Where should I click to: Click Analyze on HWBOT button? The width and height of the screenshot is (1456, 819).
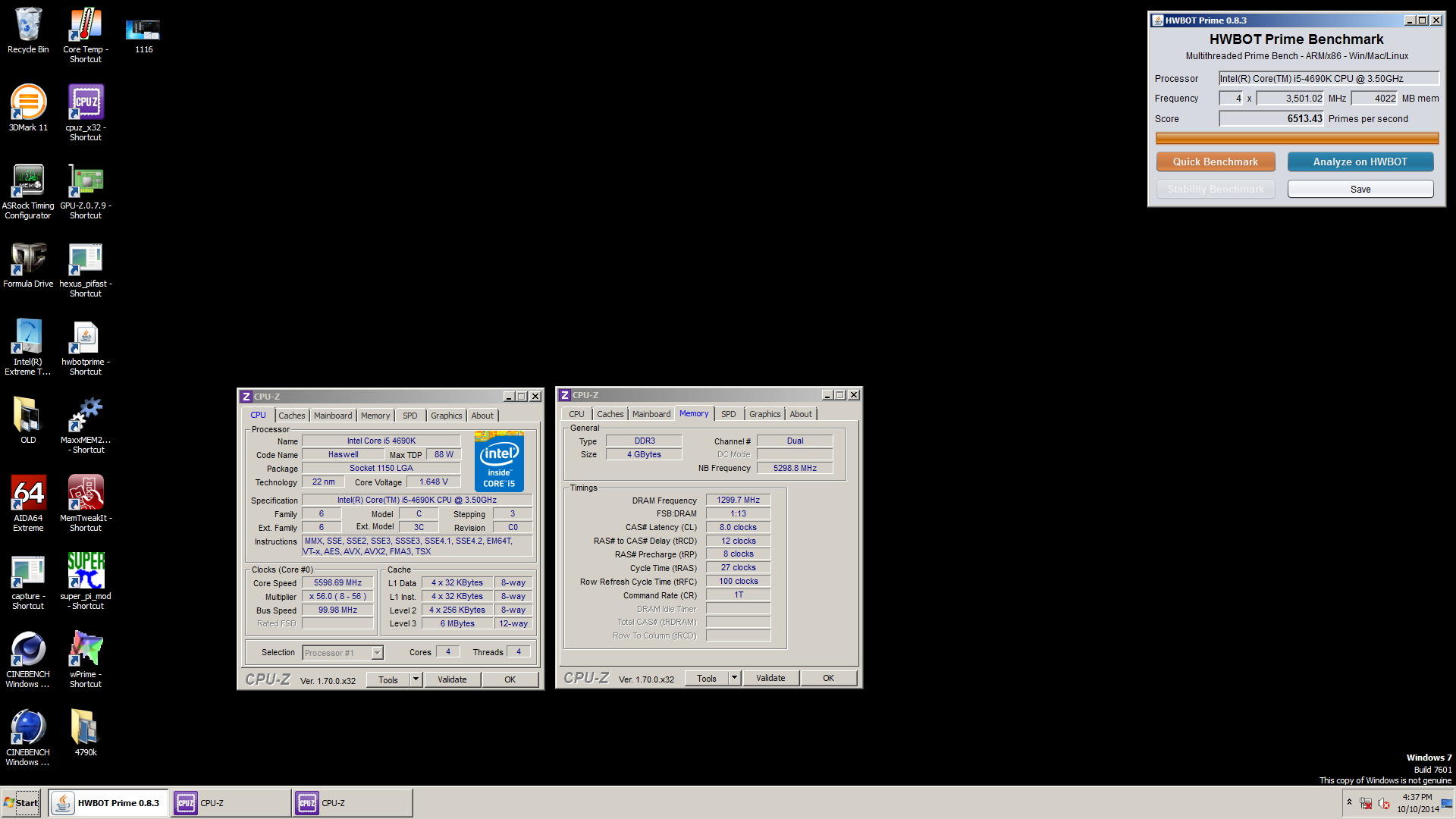click(x=1360, y=162)
